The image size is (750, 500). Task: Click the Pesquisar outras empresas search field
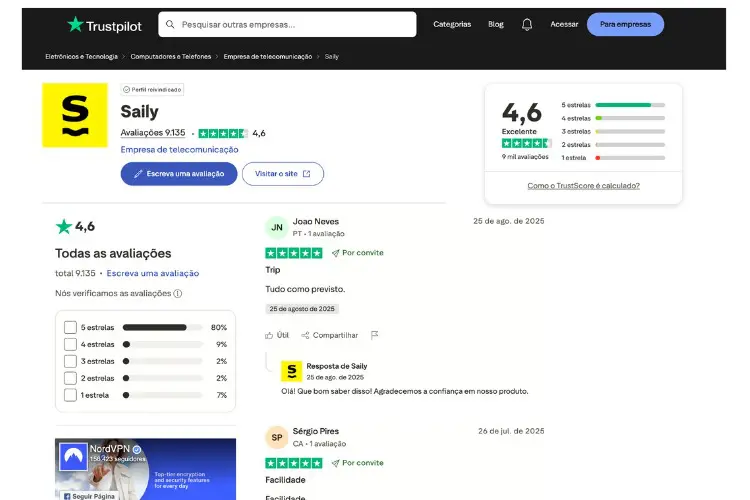tap(287, 24)
